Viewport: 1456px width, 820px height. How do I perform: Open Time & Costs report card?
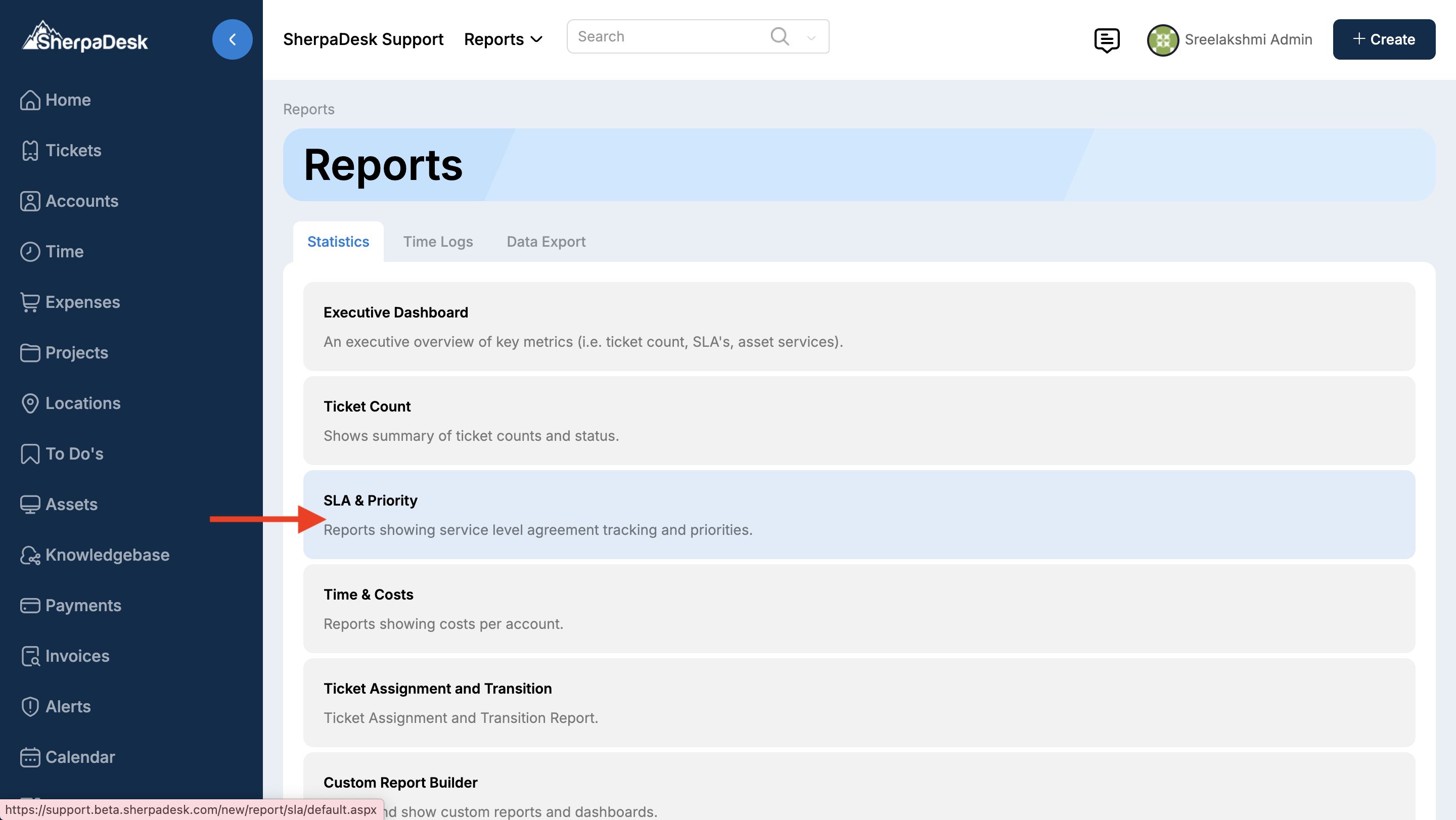(x=858, y=608)
